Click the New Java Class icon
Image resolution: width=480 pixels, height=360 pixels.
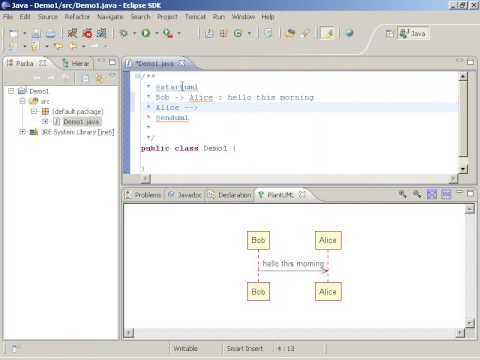238,33
